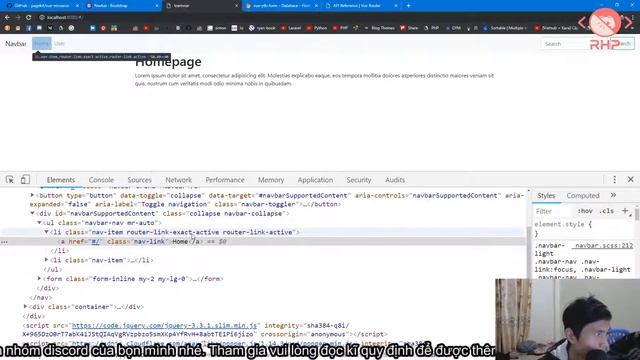The width and height of the screenshot is (640, 360).
Task: Show more Styles pane tabs chevron
Action: pos(613,196)
